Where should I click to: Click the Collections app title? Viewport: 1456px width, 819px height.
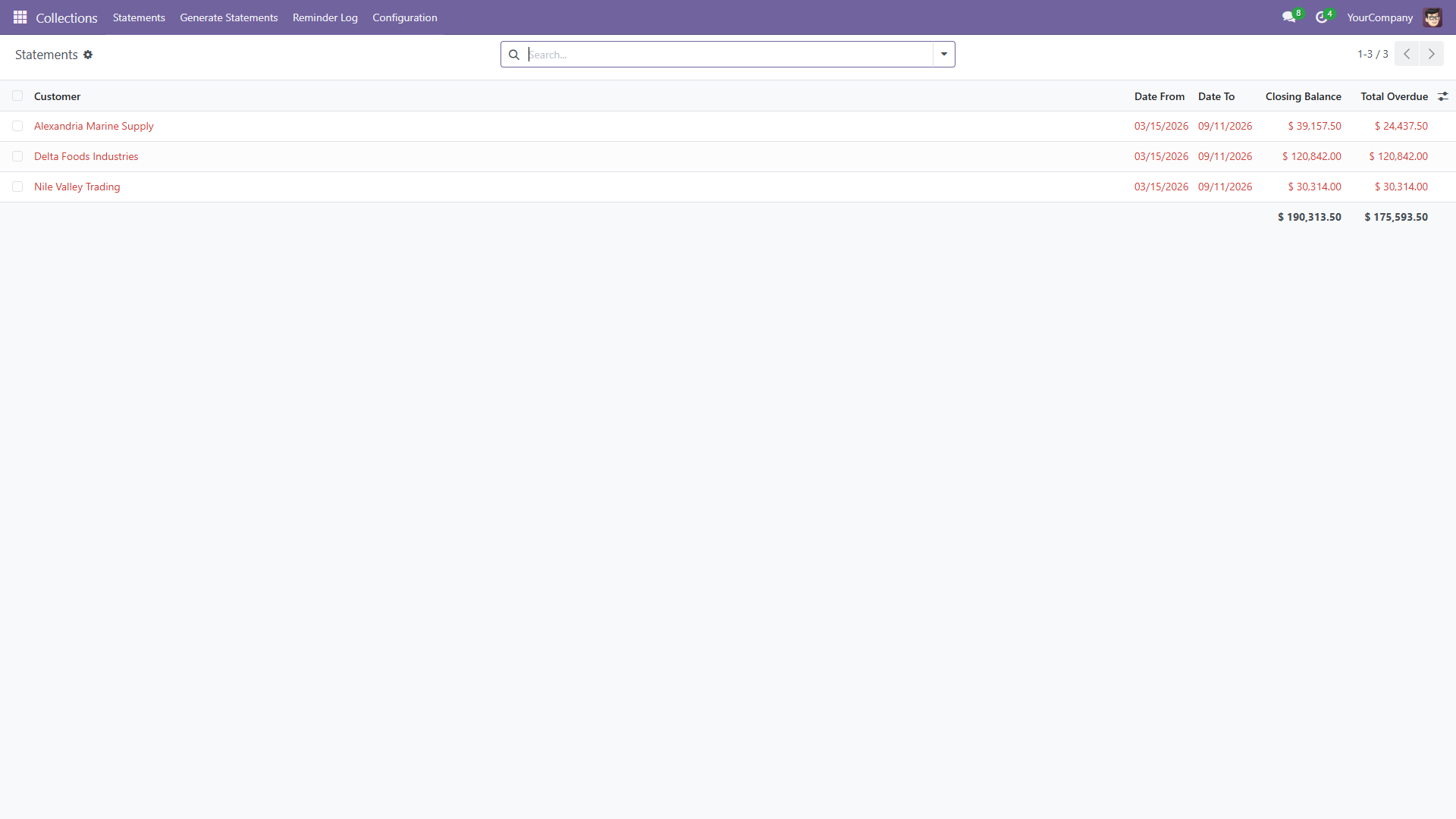click(67, 17)
